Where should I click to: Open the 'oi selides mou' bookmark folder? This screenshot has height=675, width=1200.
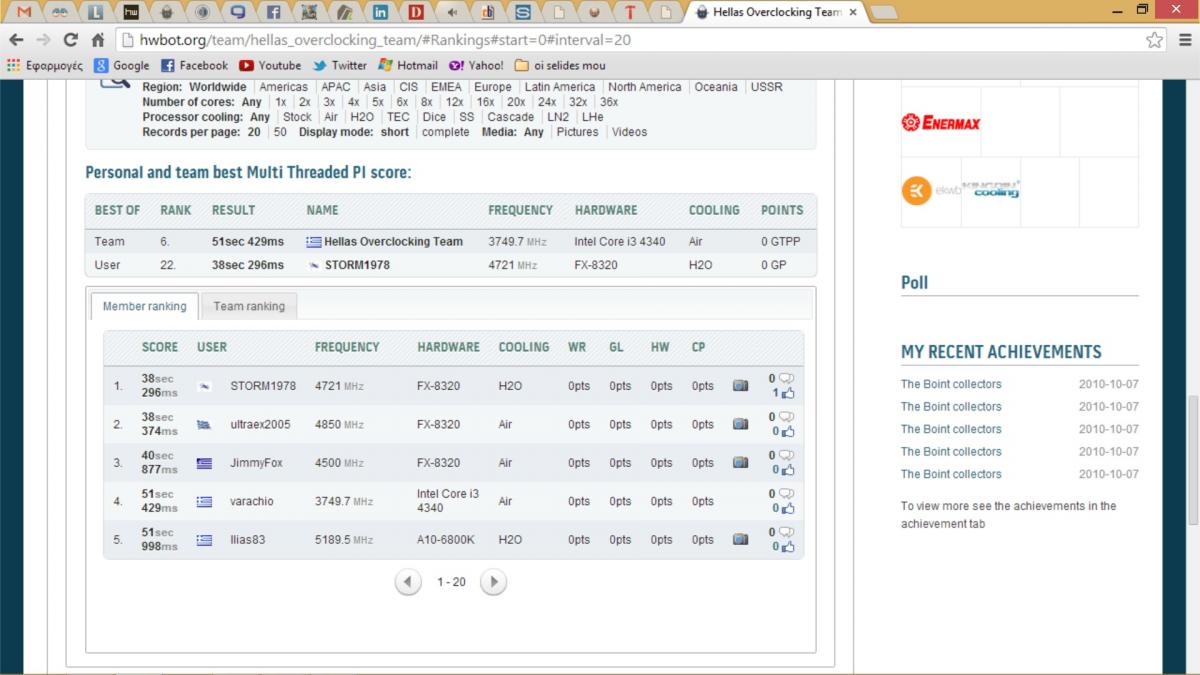(560, 66)
